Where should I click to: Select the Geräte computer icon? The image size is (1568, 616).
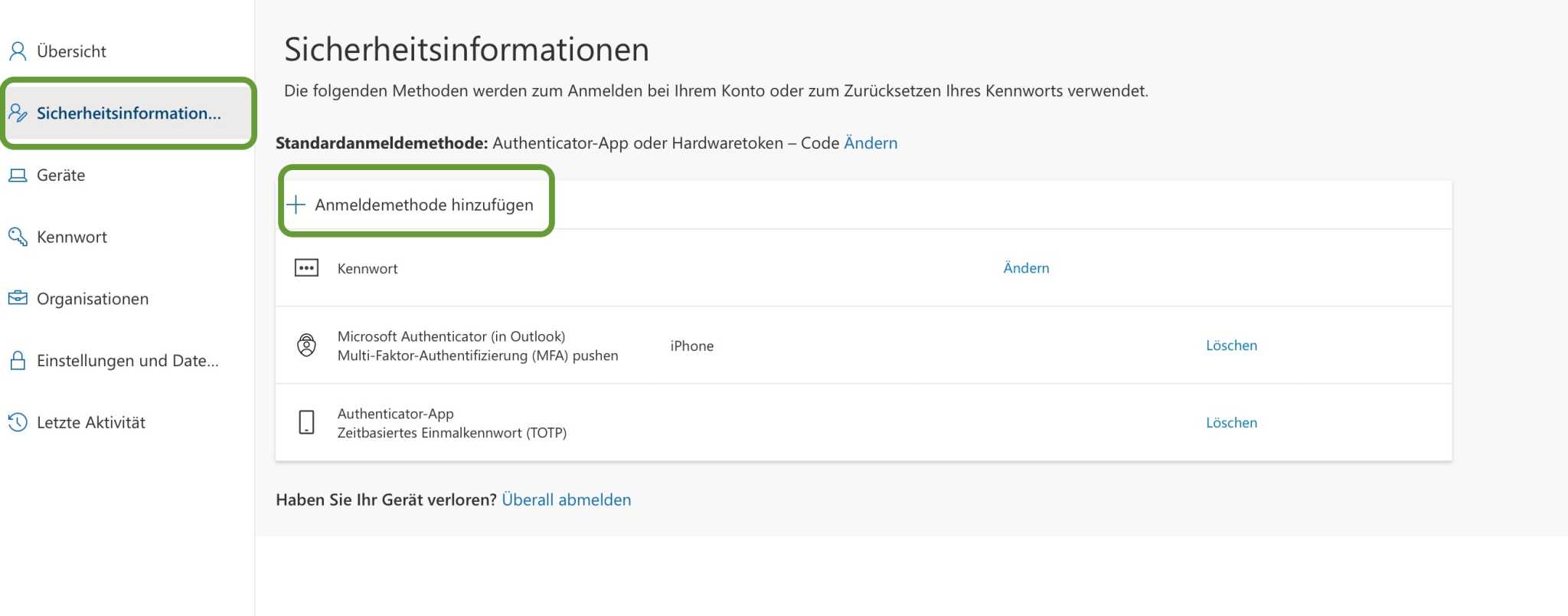pyautogui.click(x=18, y=175)
